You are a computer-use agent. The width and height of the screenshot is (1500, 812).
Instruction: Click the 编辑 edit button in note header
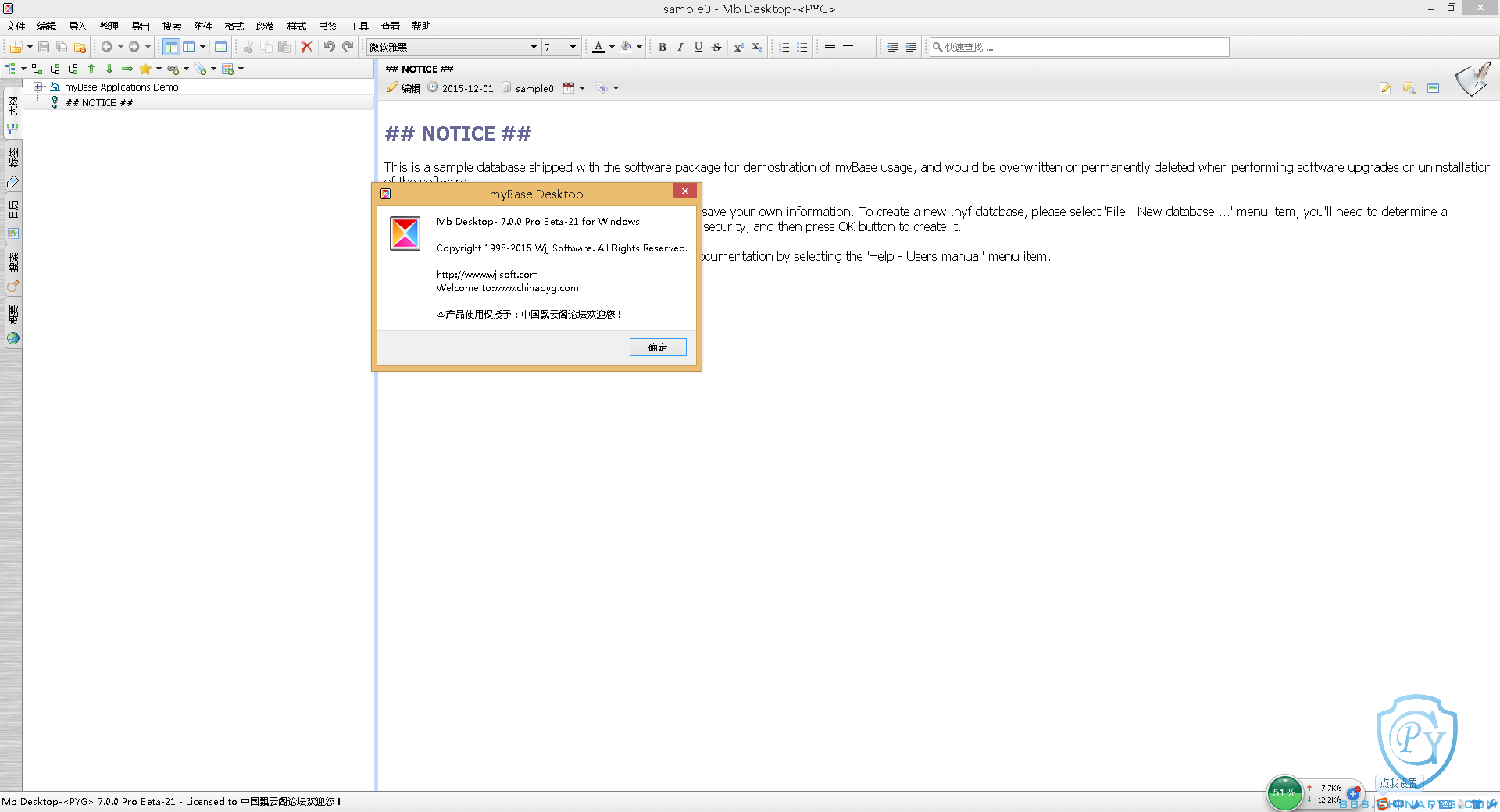[403, 88]
